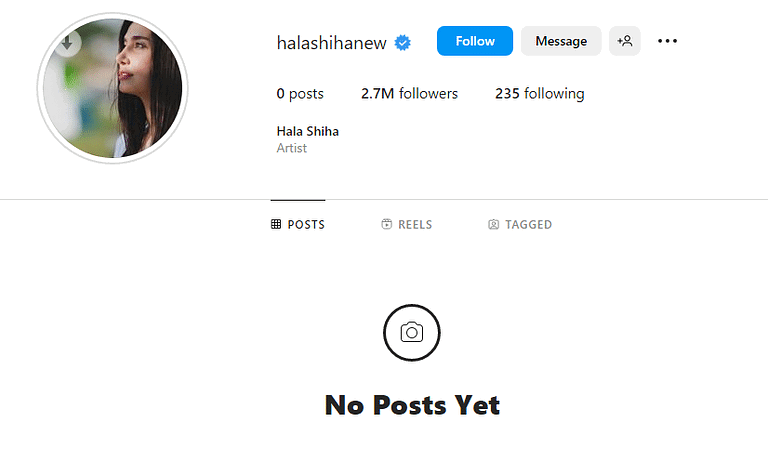Select the POSTS tab

coord(298,224)
